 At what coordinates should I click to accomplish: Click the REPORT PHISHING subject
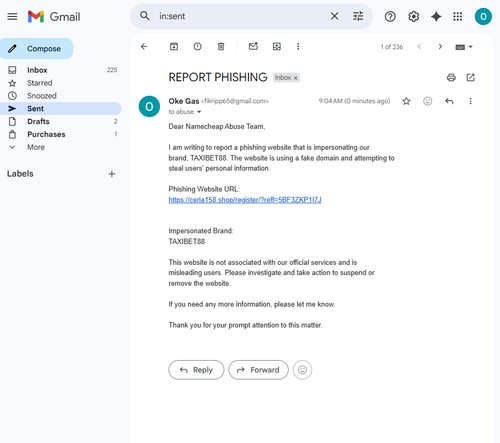(218, 77)
